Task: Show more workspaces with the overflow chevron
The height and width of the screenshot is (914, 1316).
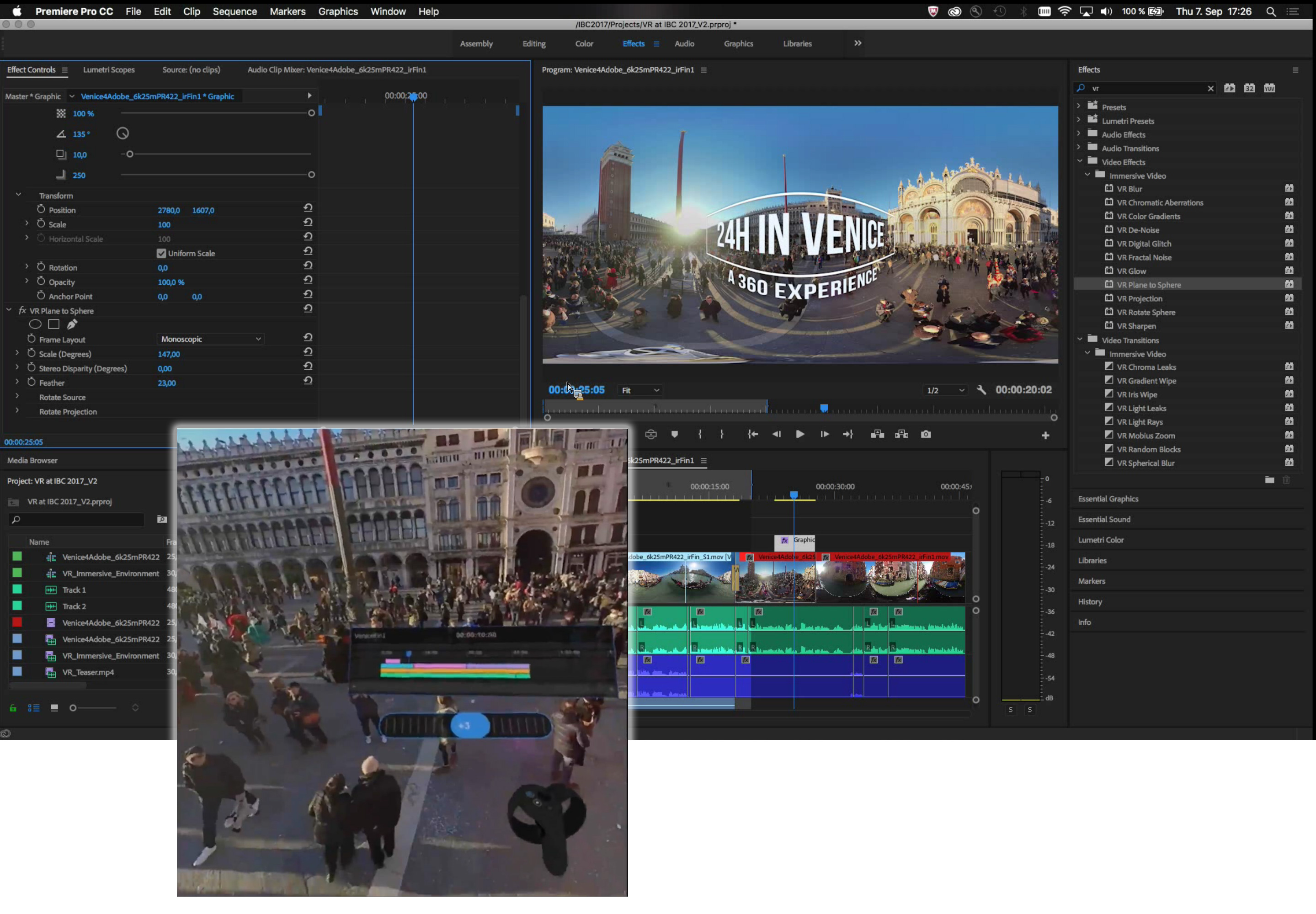Action: [858, 43]
